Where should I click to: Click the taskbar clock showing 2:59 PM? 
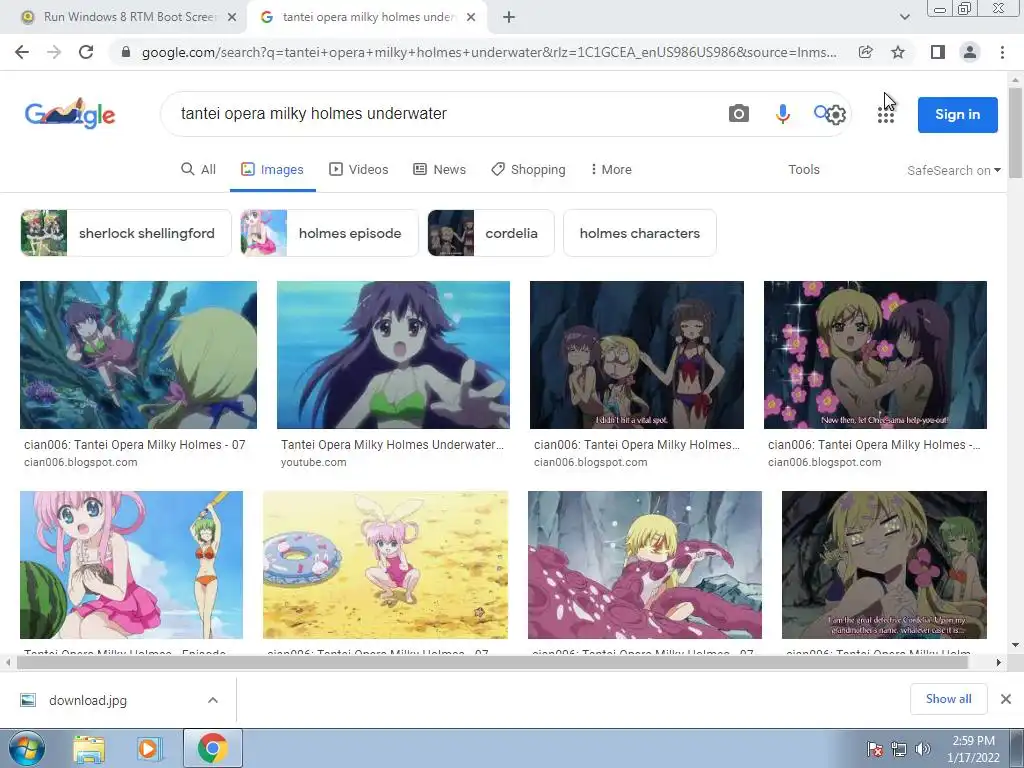click(973, 749)
